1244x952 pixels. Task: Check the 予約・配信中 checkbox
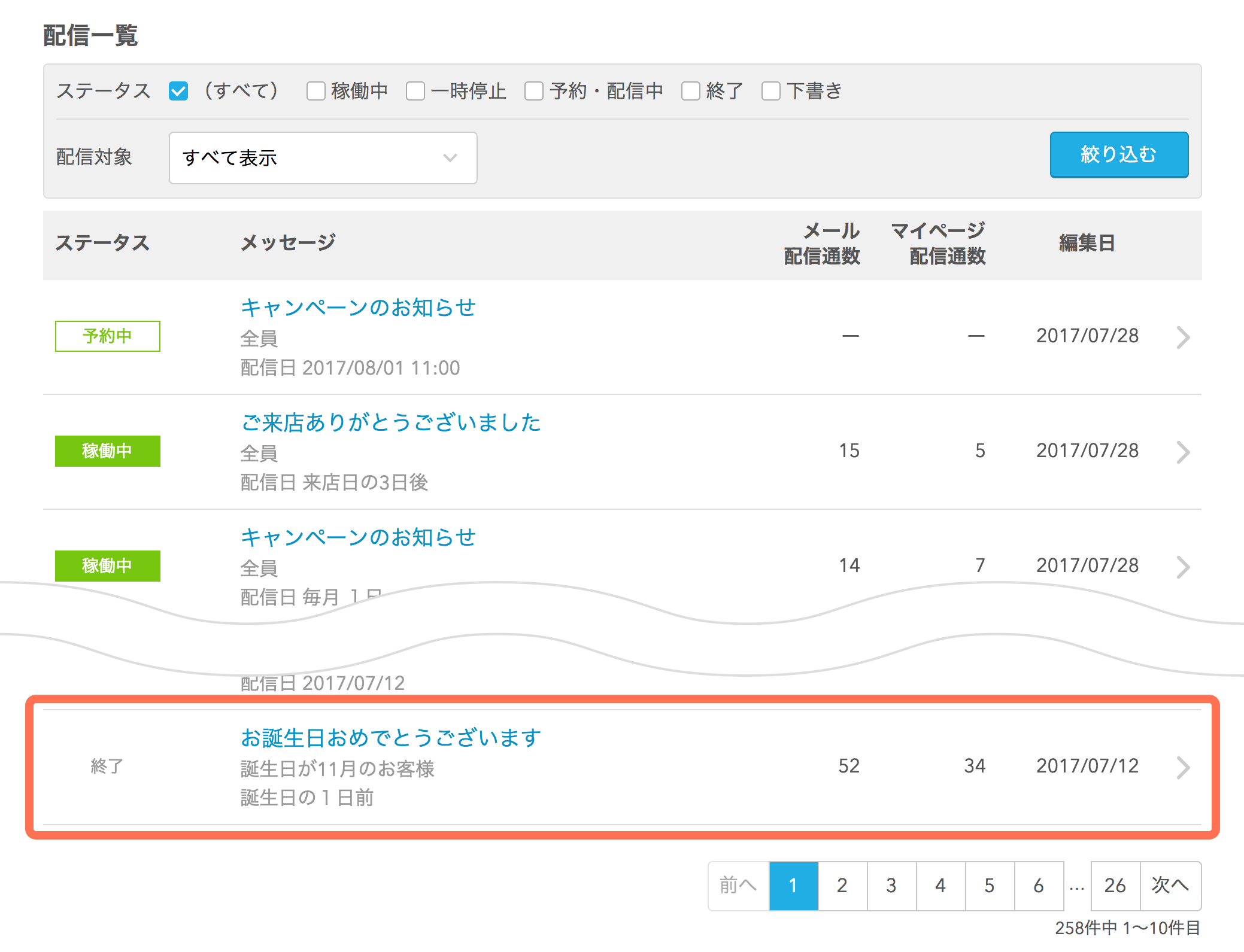tap(533, 91)
